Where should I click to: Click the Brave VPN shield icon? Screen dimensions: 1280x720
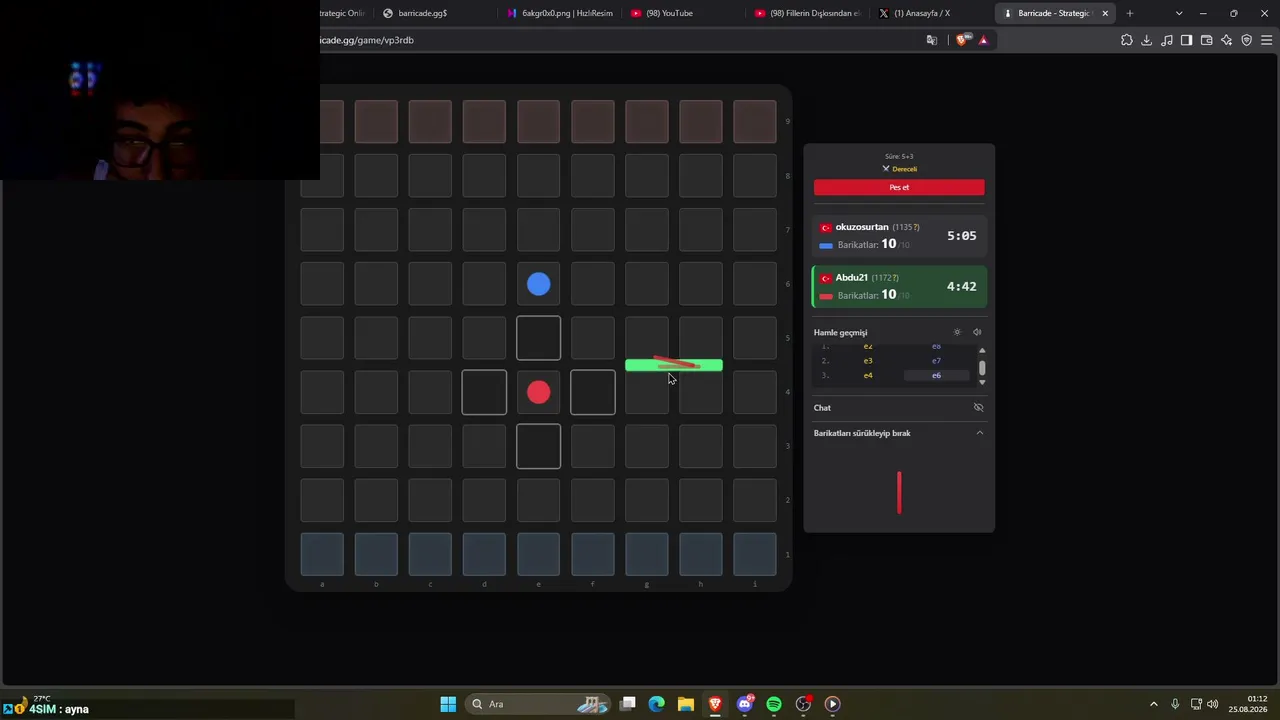[x=1247, y=40]
